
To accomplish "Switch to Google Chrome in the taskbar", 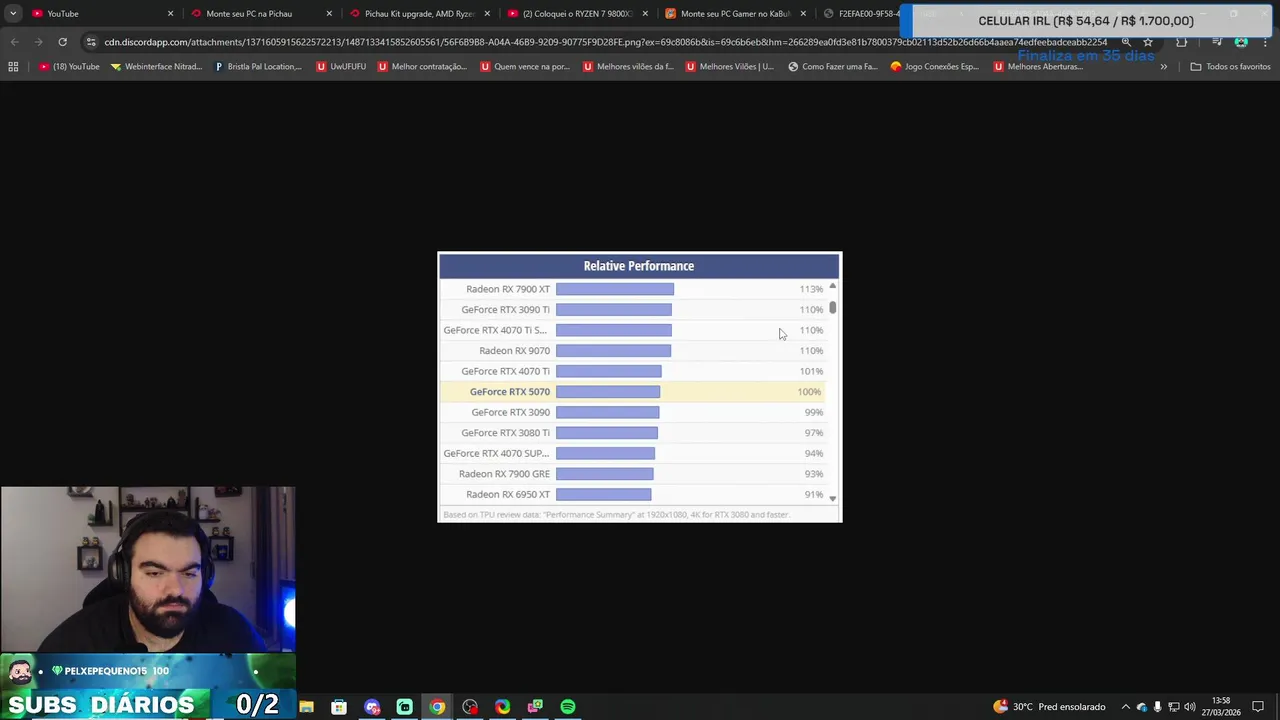I will pyautogui.click(x=437, y=707).
